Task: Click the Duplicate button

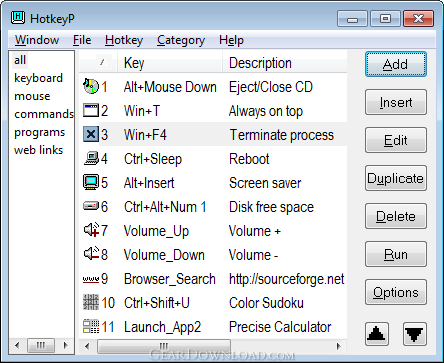Action: click(396, 178)
